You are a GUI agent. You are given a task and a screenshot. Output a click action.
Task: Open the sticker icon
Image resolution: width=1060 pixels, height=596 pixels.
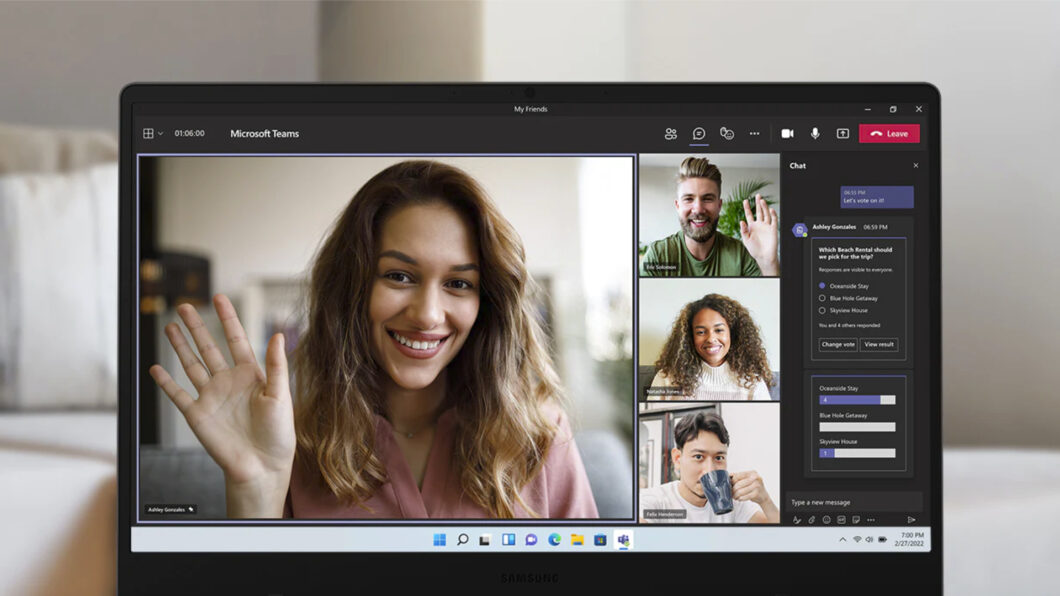coord(856,520)
